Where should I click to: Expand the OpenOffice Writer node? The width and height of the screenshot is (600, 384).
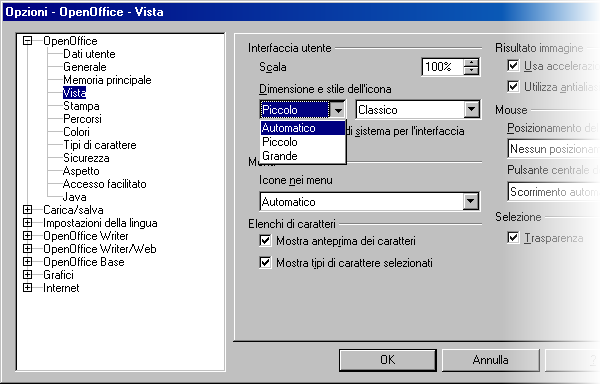(27, 235)
